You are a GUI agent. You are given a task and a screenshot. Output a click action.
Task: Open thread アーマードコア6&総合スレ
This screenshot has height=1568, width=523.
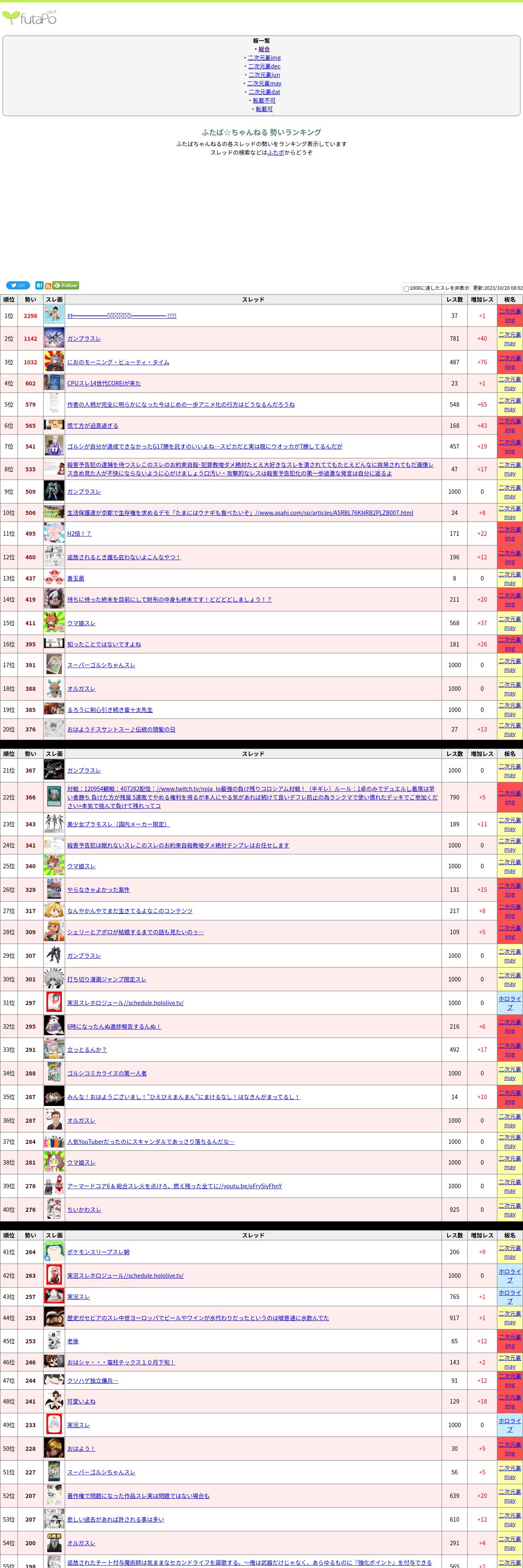(x=174, y=1186)
